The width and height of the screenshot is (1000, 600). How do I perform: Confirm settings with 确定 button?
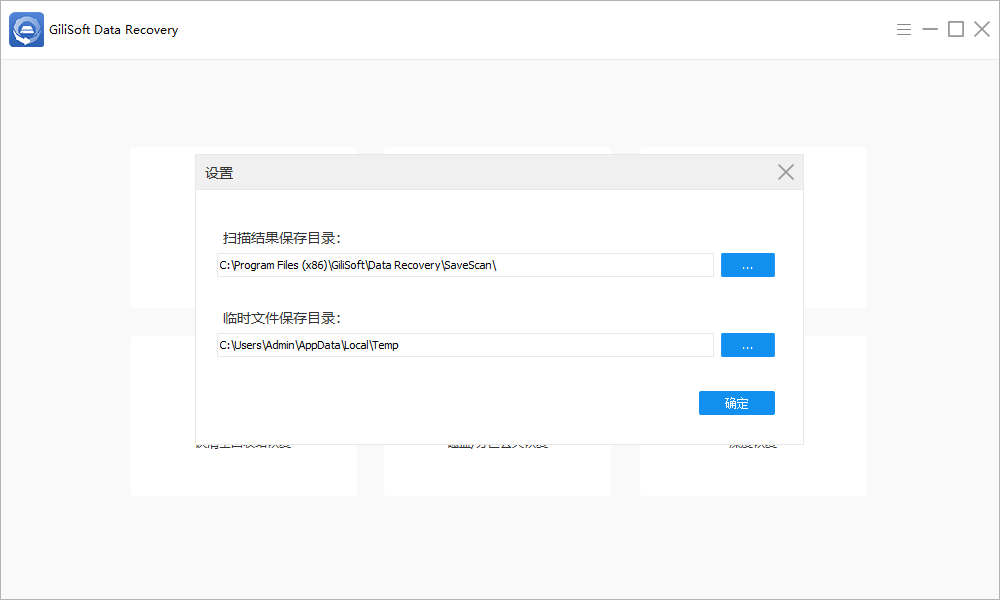(737, 403)
